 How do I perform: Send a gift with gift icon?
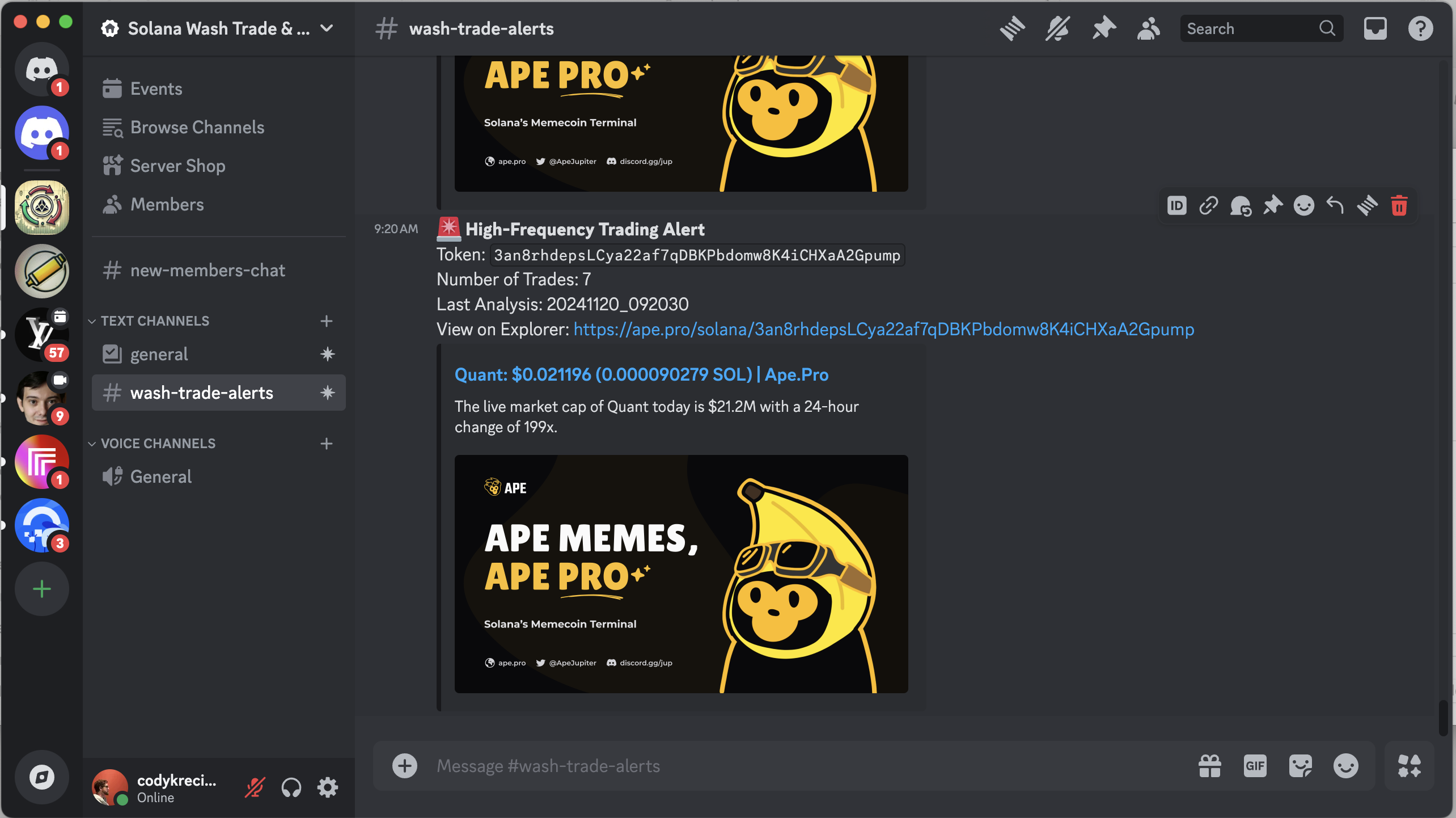1210,766
